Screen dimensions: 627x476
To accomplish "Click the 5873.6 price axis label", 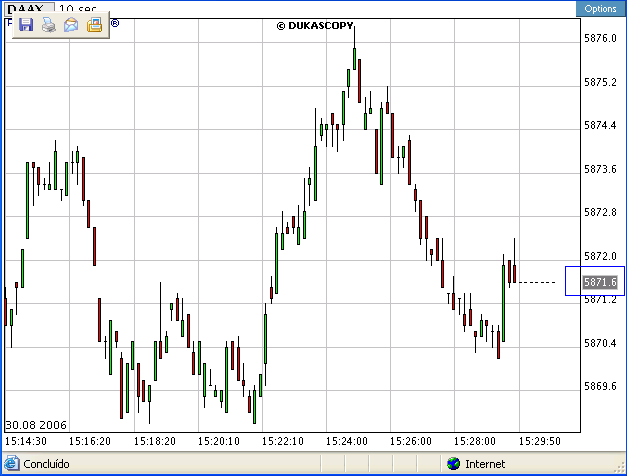I will pos(600,169).
